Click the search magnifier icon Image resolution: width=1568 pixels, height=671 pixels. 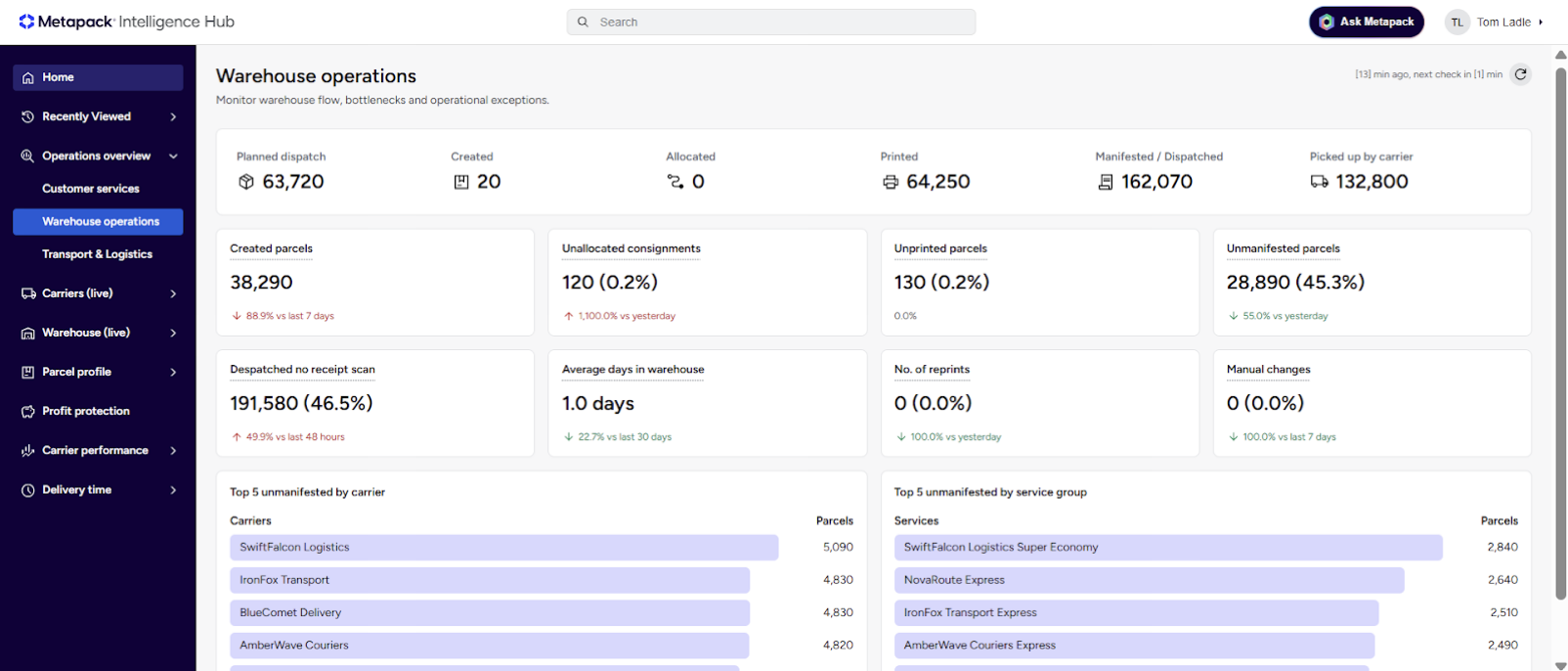click(583, 22)
